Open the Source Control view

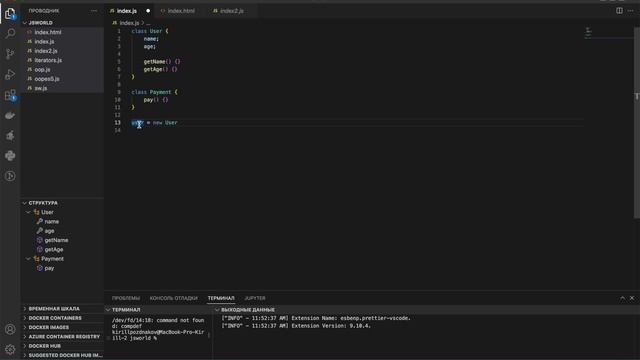point(10,54)
